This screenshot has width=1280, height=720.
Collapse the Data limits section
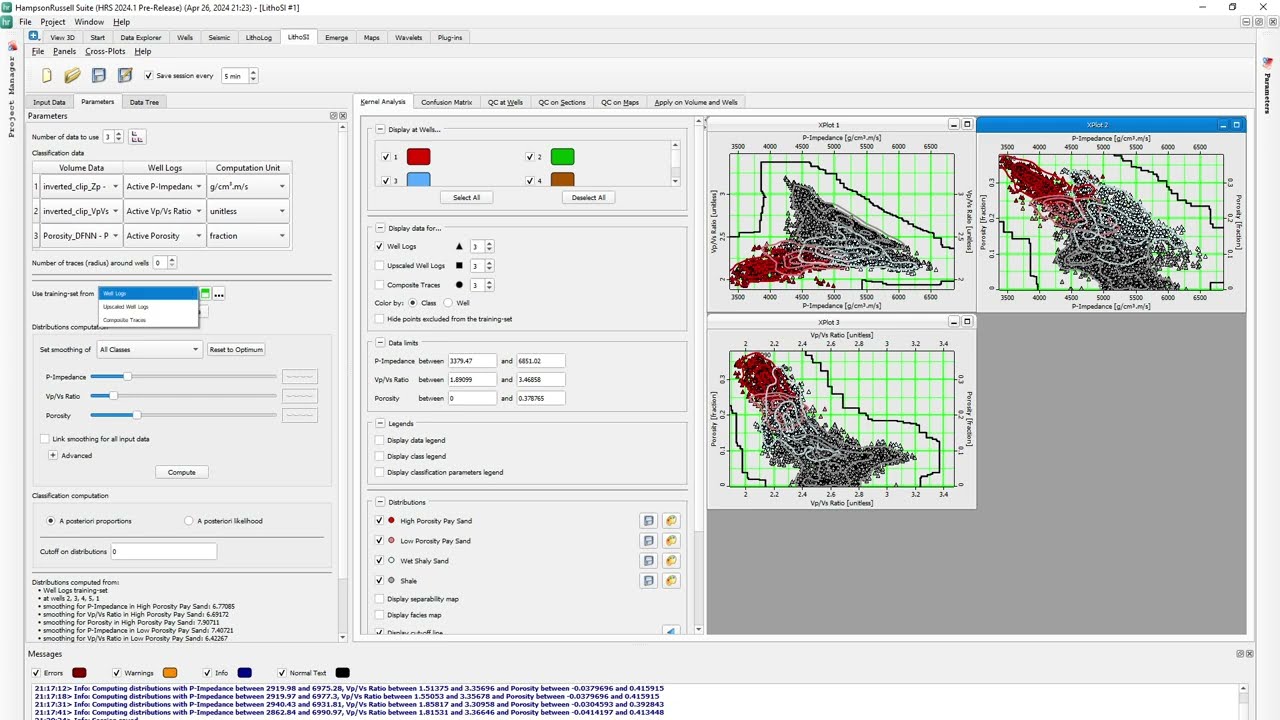381,343
